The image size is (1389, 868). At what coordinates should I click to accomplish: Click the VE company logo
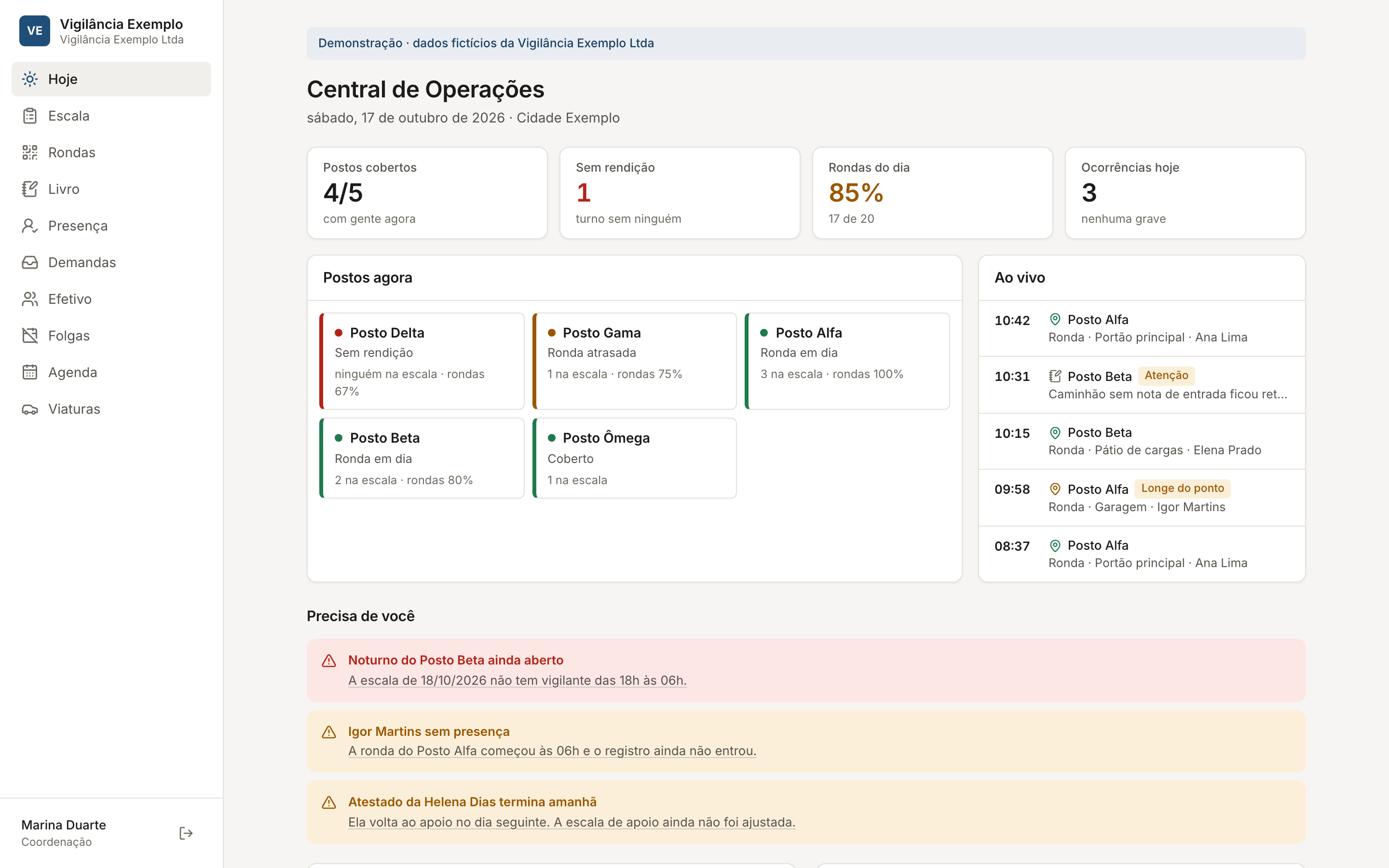[34, 31]
